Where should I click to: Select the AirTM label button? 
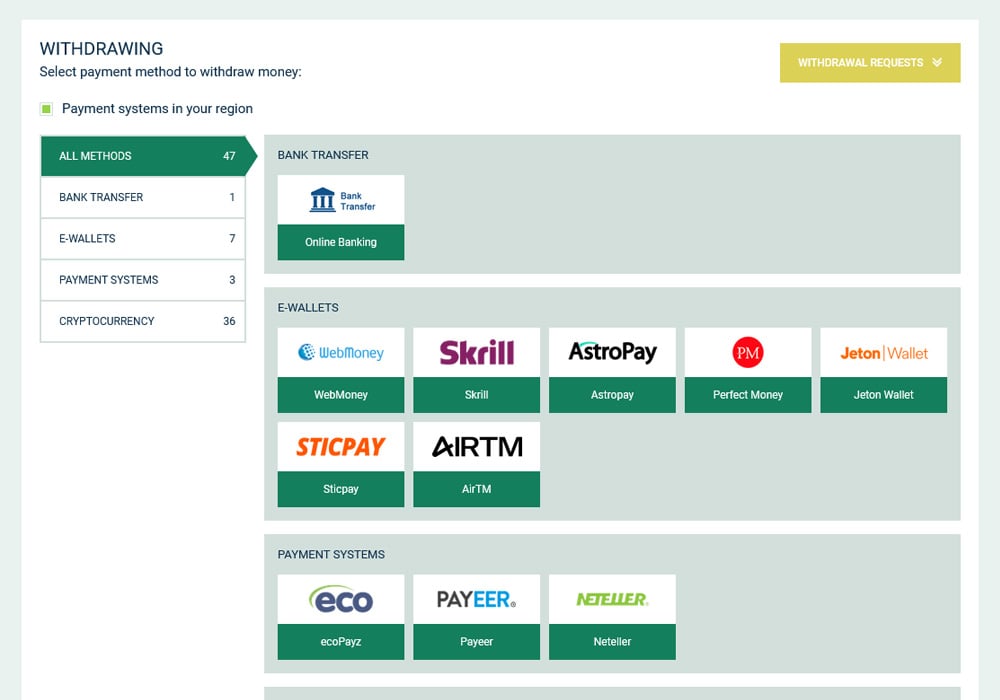pos(476,489)
